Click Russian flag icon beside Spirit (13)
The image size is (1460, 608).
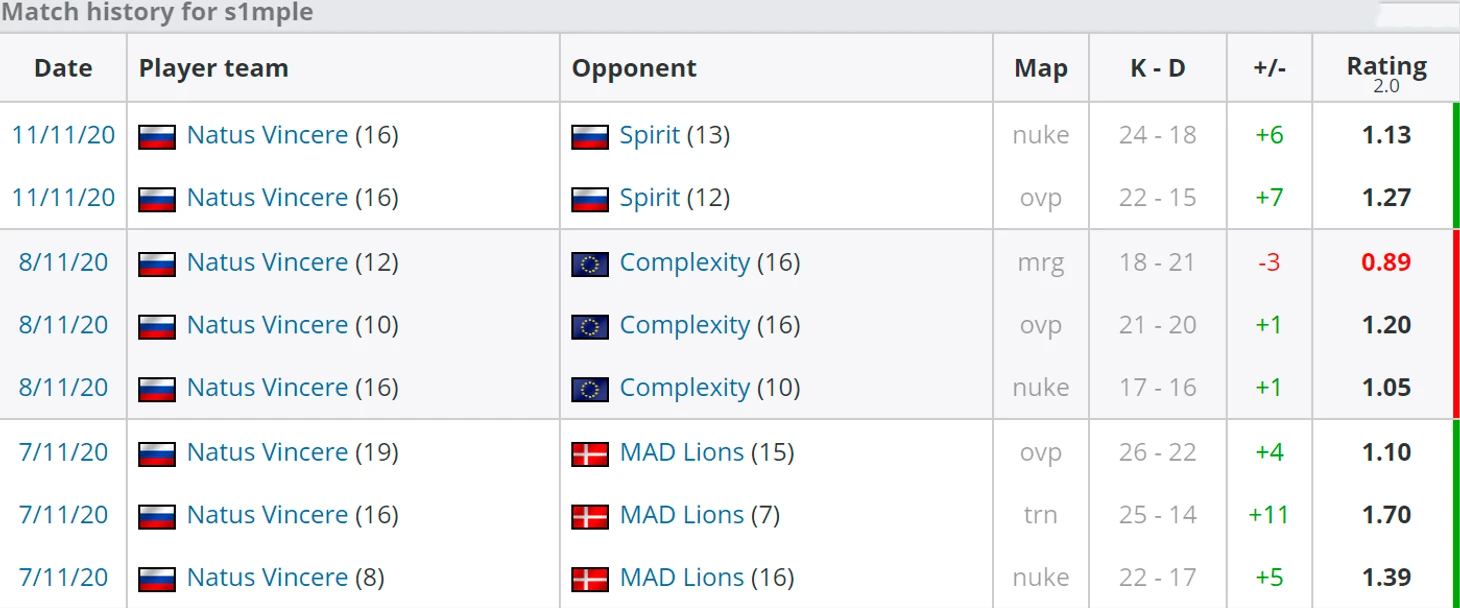[589, 136]
